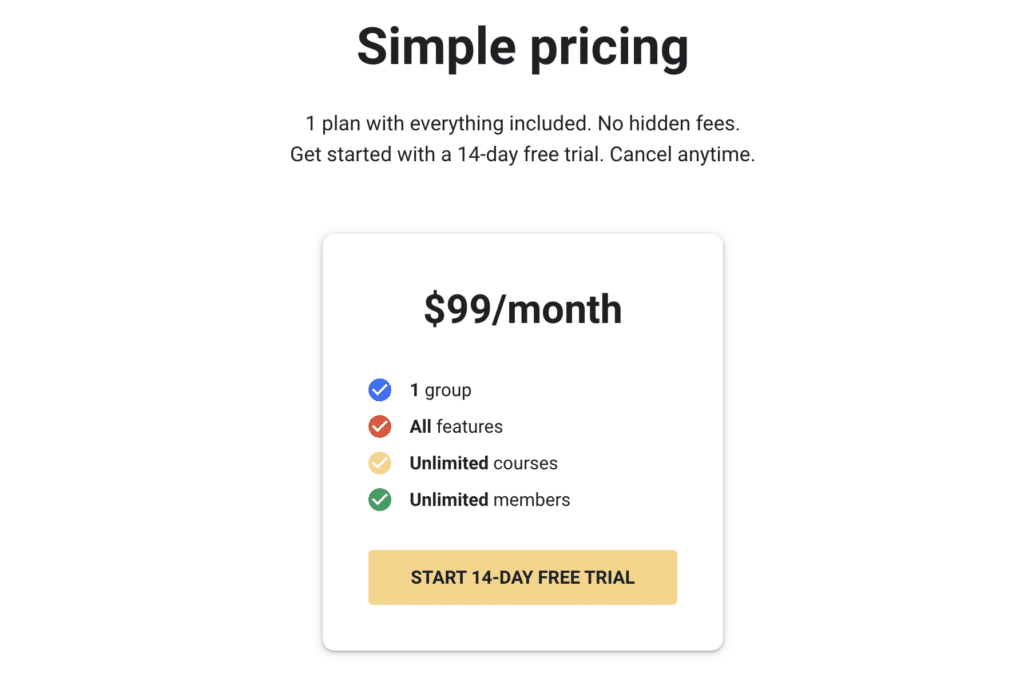Screen dimensions: 1024x678
Task: Select the 'Unlimited members' text
Action: pos(490,500)
